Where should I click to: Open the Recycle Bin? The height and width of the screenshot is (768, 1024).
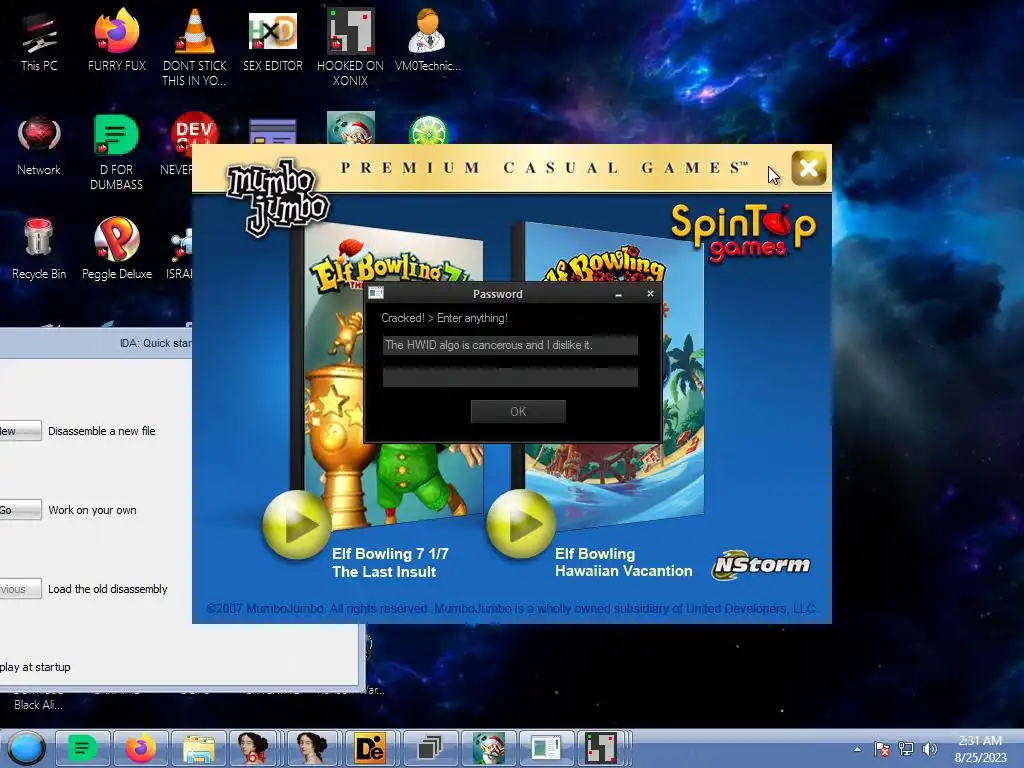point(39,248)
